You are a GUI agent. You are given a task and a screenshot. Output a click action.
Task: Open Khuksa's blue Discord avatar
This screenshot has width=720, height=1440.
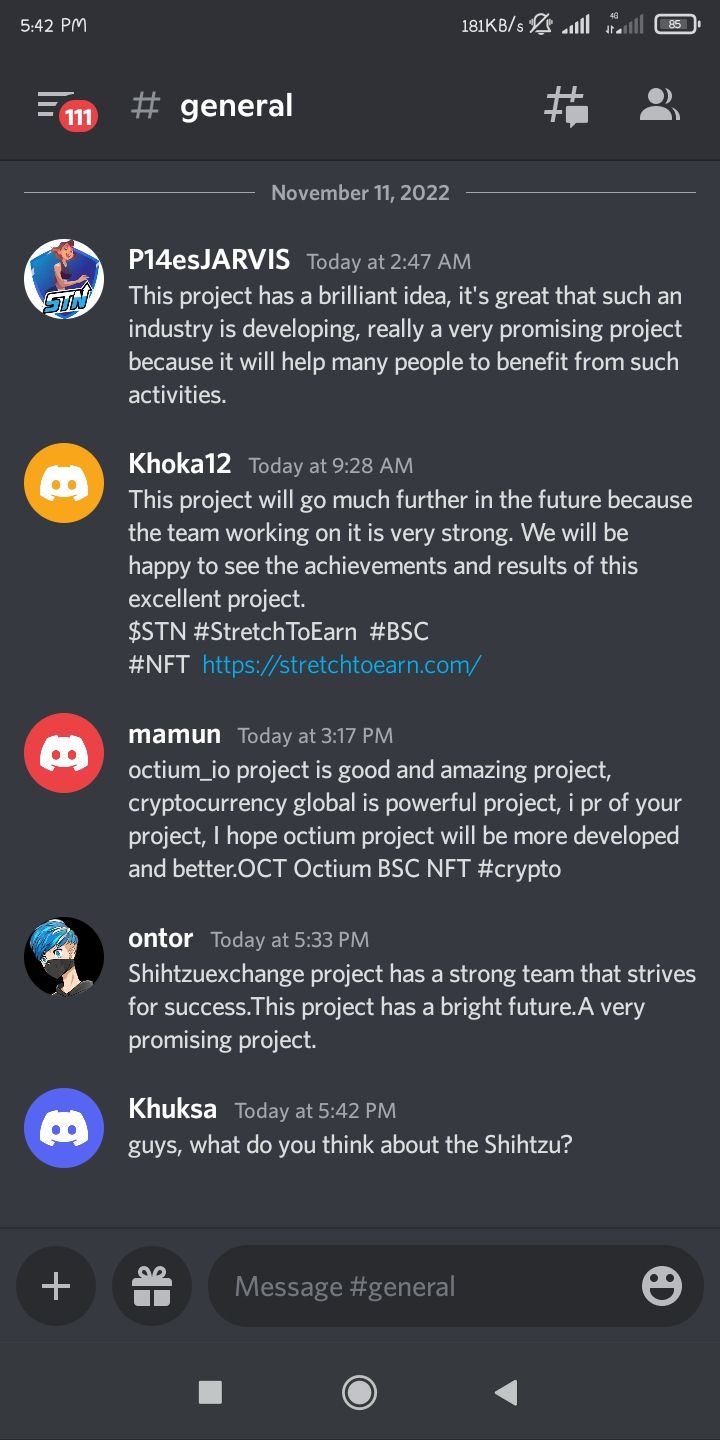click(64, 1128)
